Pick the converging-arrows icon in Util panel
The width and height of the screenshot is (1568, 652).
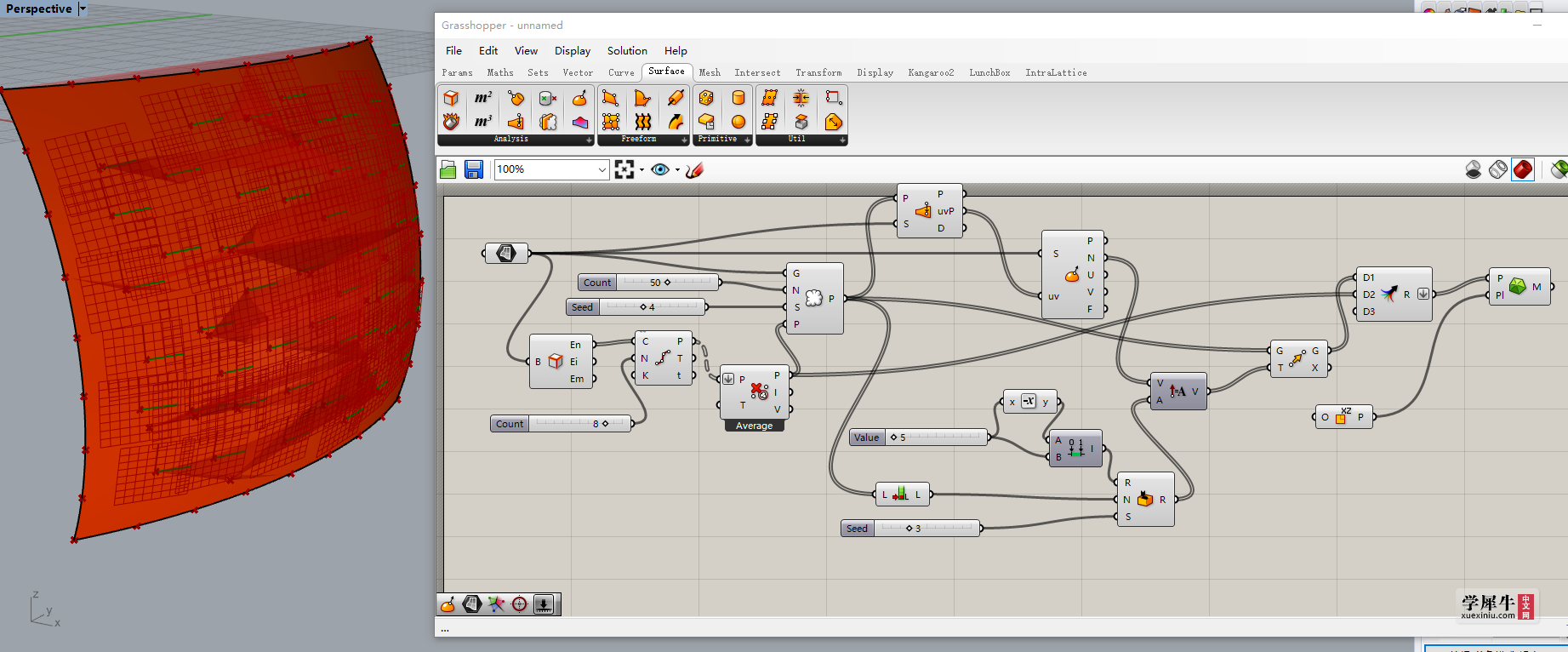tap(801, 98)
